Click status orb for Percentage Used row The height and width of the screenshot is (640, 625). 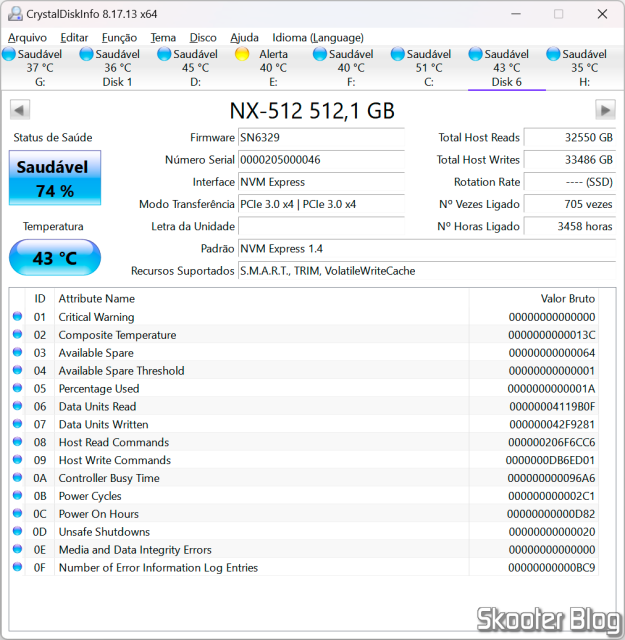17,388
